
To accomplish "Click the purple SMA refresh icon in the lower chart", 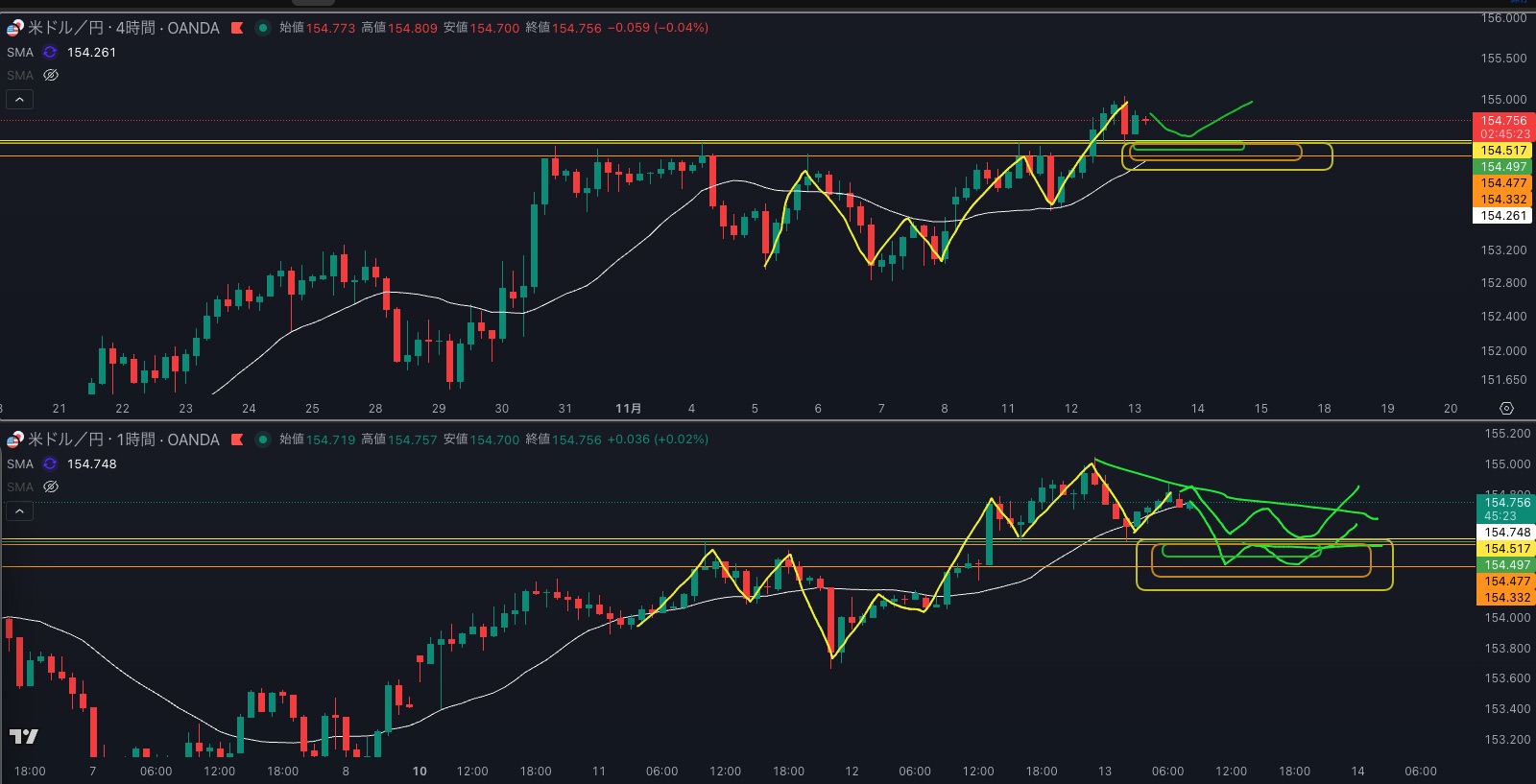I will [x=50, y=464].
